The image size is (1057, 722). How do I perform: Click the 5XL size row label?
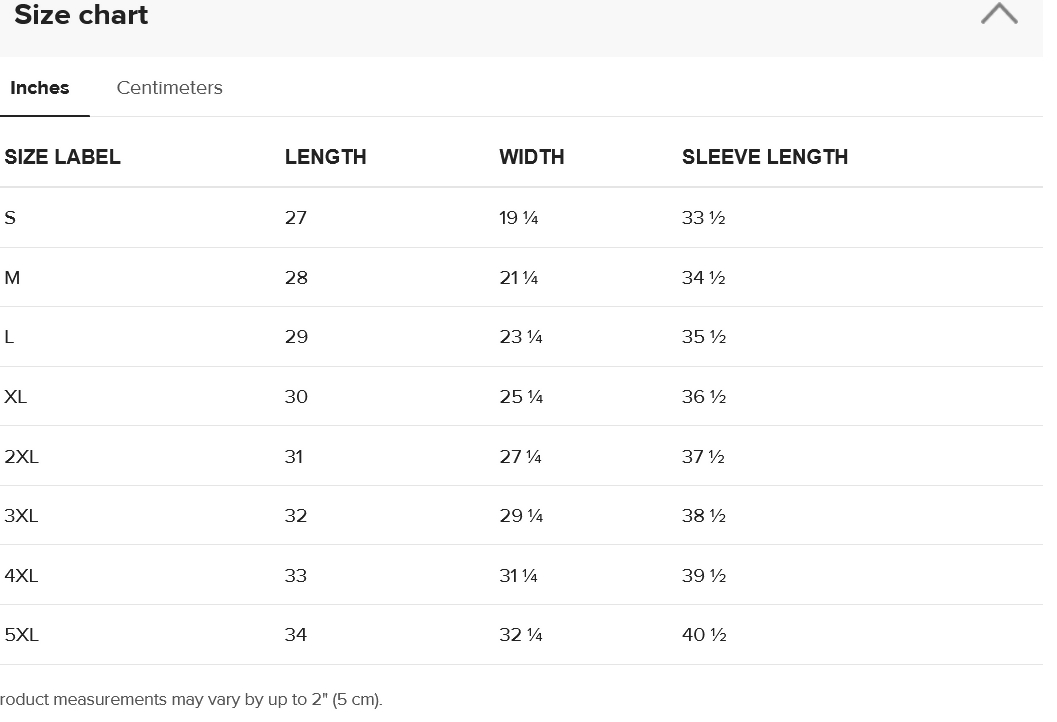tap(21, 635)
